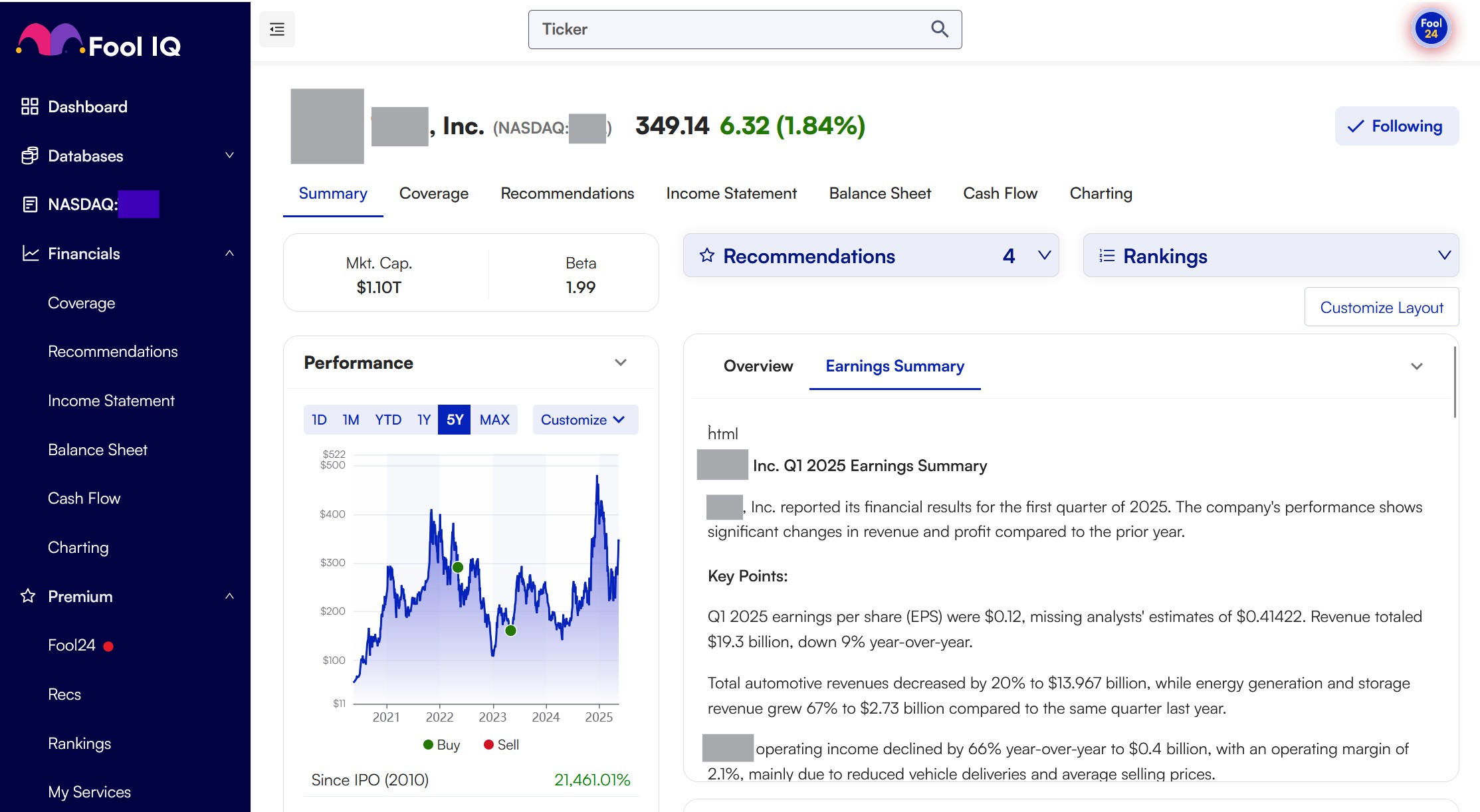Screen dimensions: 1480x812
Task: Click the Rankings list icon
Action: (x=1107, y=256)
